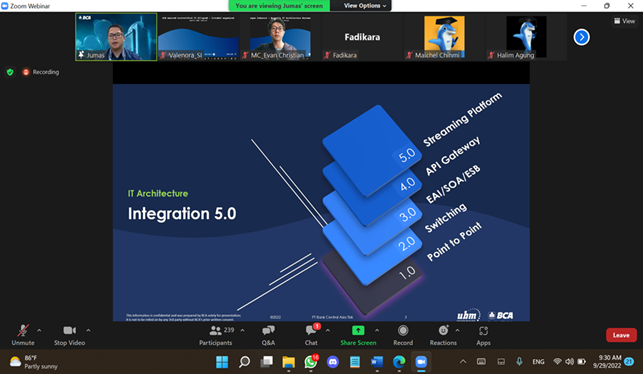Open the Q&A window
Image resolution: width=643 pixels, height=374 pixels.
268,335
